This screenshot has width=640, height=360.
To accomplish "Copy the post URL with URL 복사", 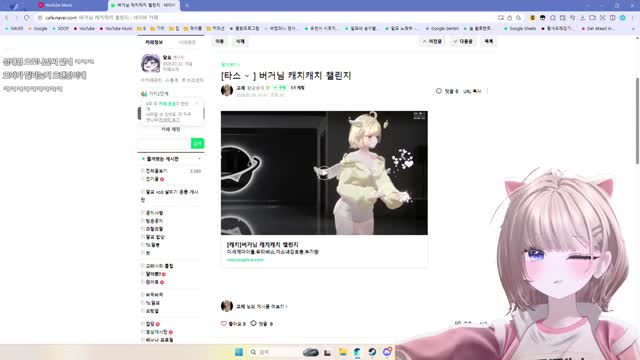I will click(x=472, y=91).
